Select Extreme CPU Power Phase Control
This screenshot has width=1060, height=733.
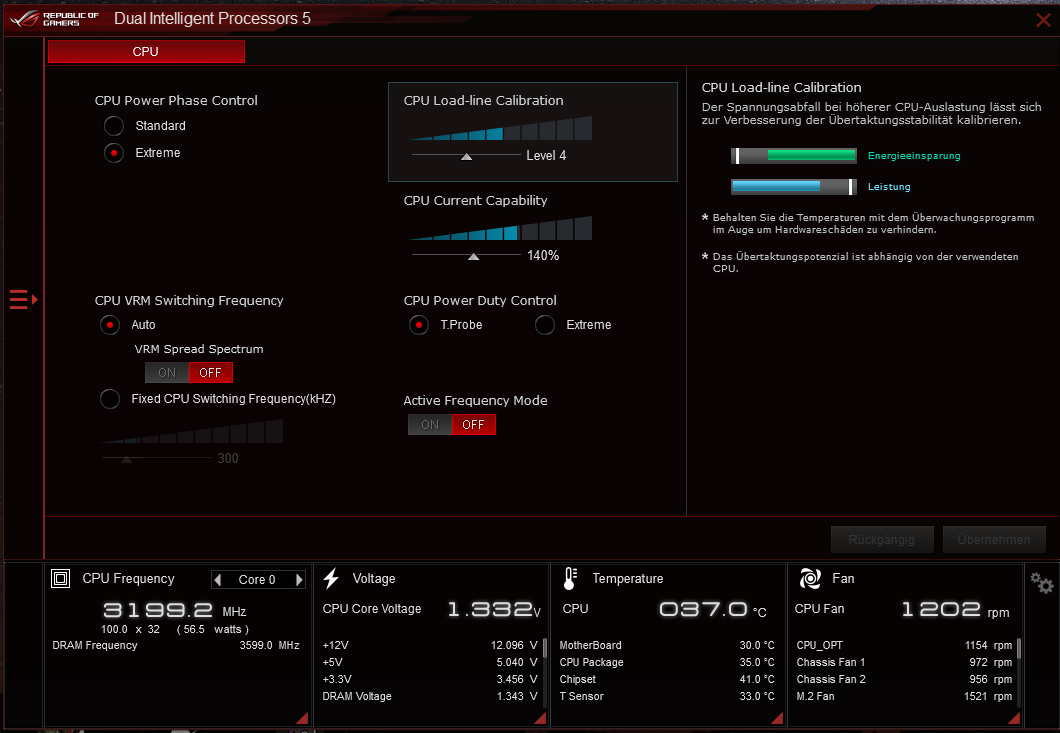(x=114, y=153)
